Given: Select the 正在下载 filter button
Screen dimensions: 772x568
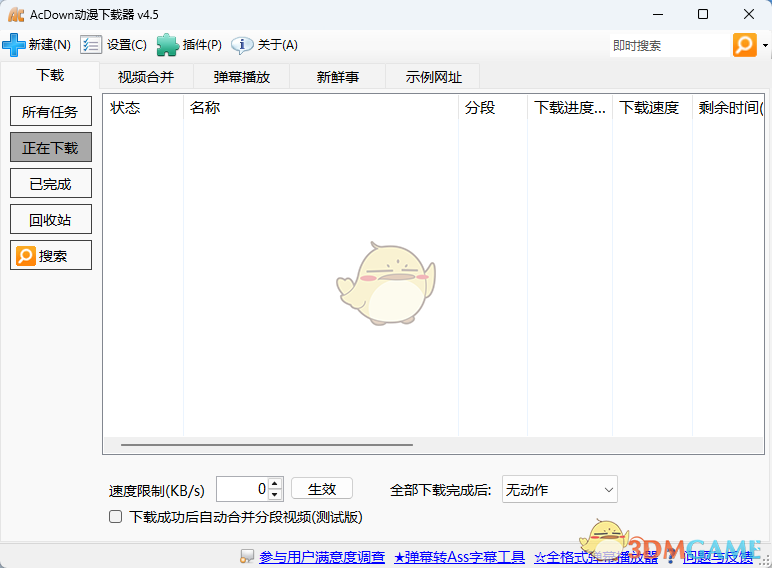Looking at the screenshot, I should [x=51, y=147].
